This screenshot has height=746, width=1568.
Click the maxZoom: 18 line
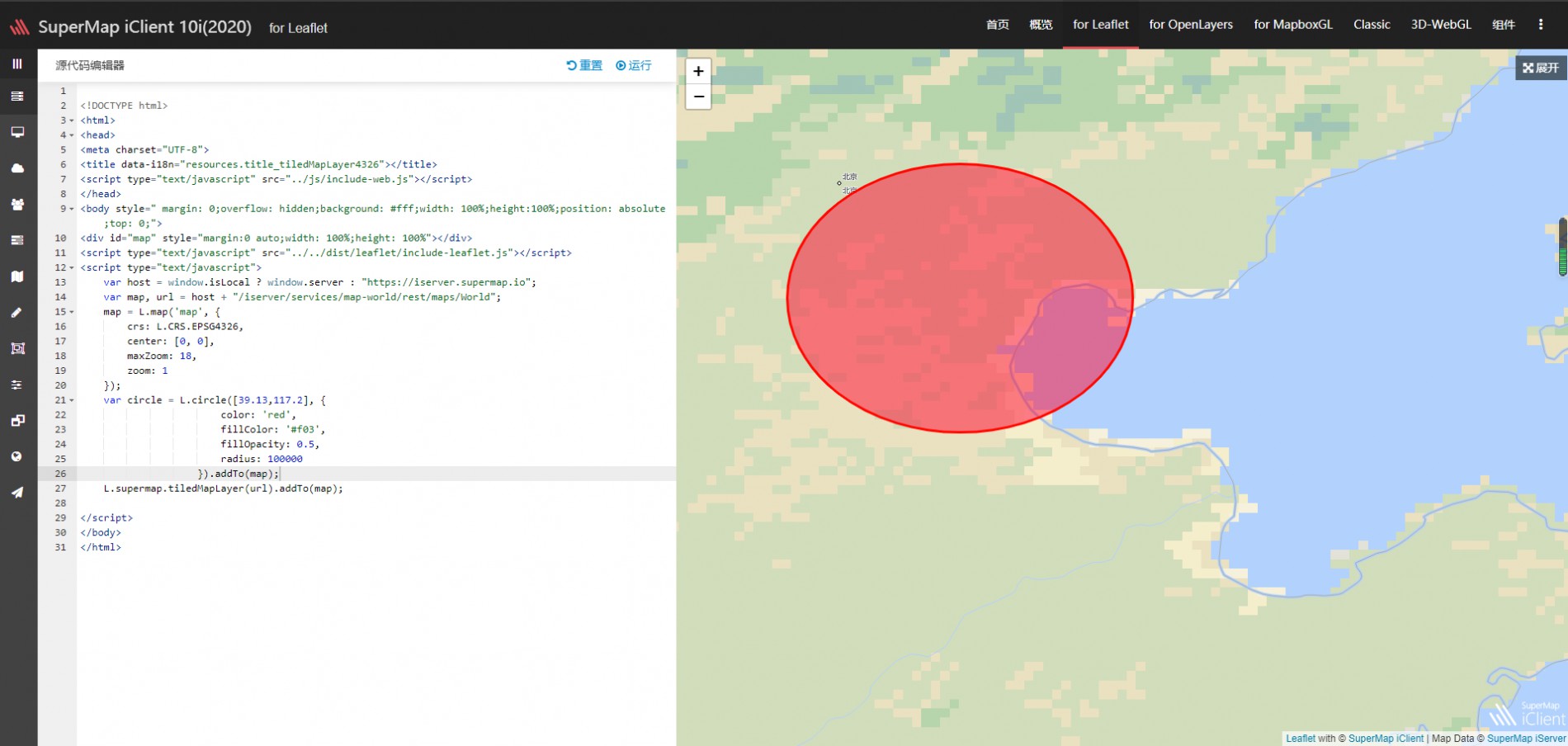coord(162,356)
